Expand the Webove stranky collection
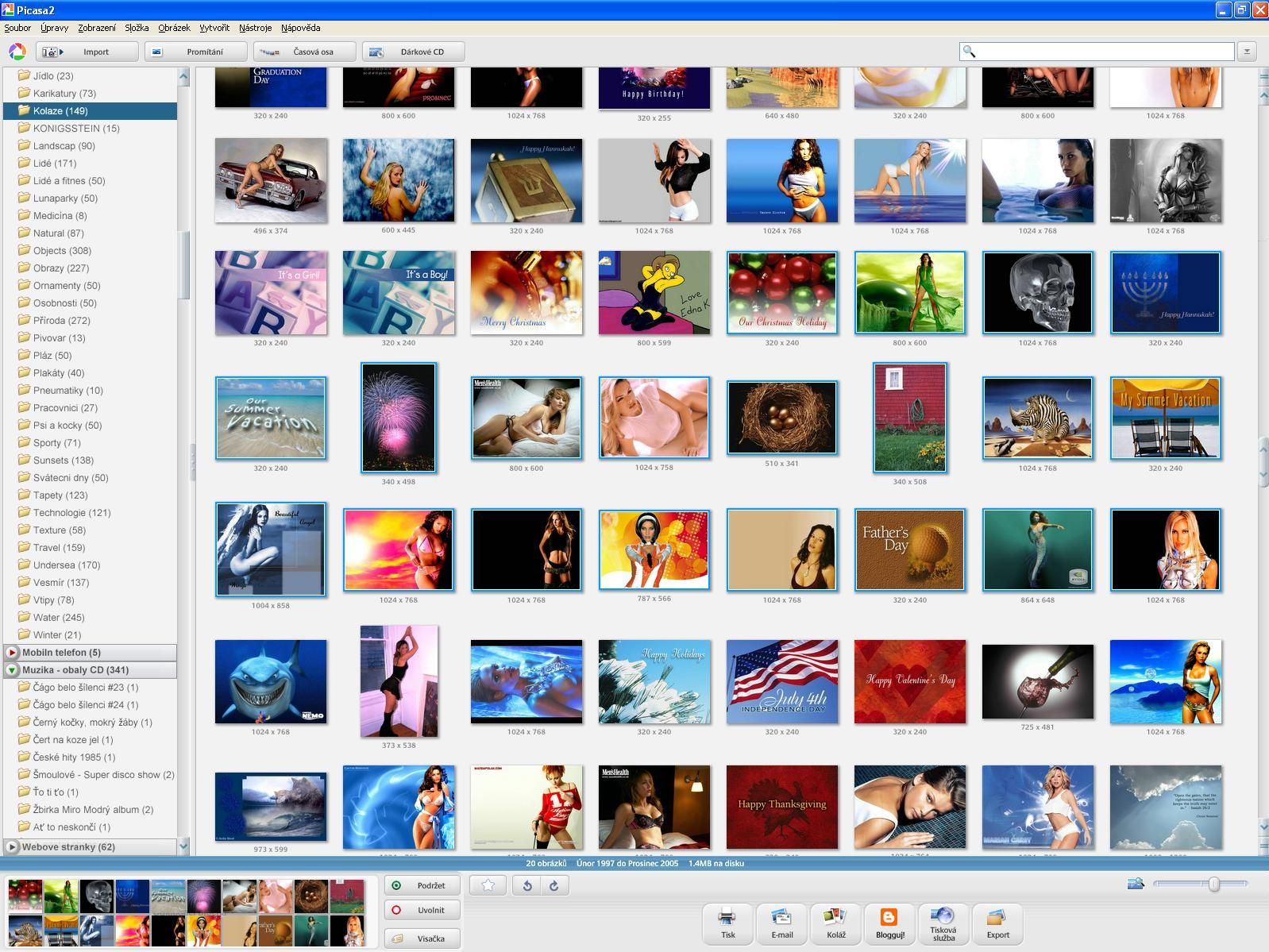This screenshot has width=1269, height=952. [12, 847]
